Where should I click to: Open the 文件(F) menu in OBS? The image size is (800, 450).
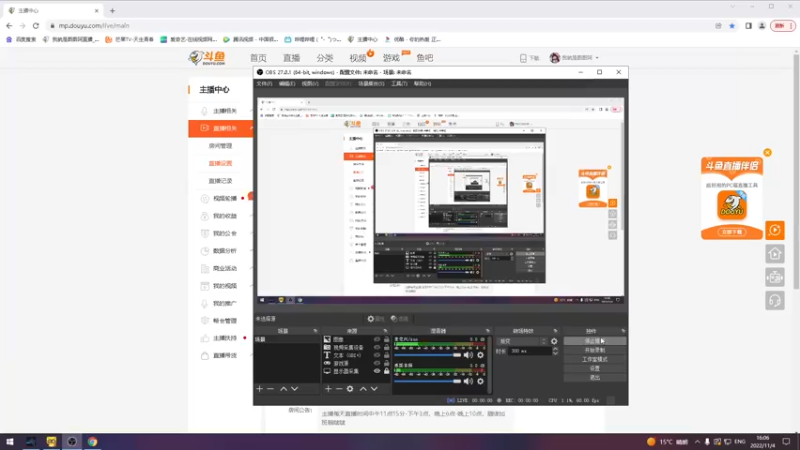(264, 84)
